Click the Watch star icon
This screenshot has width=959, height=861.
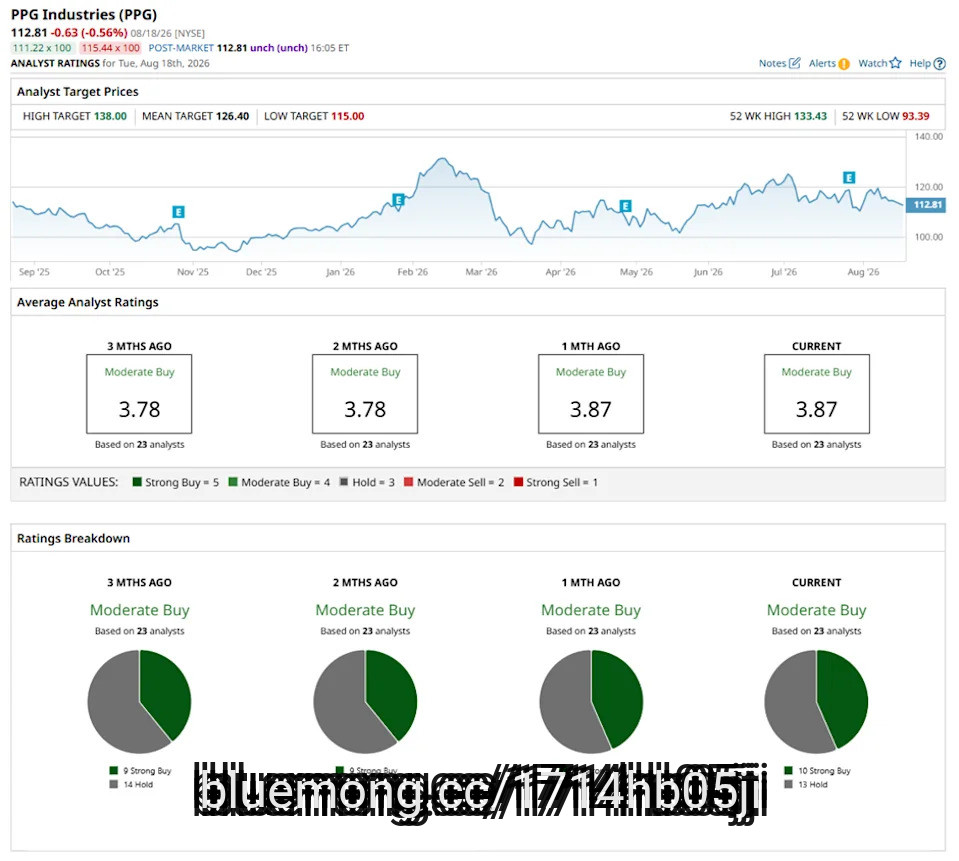click(x=895, y=62)
